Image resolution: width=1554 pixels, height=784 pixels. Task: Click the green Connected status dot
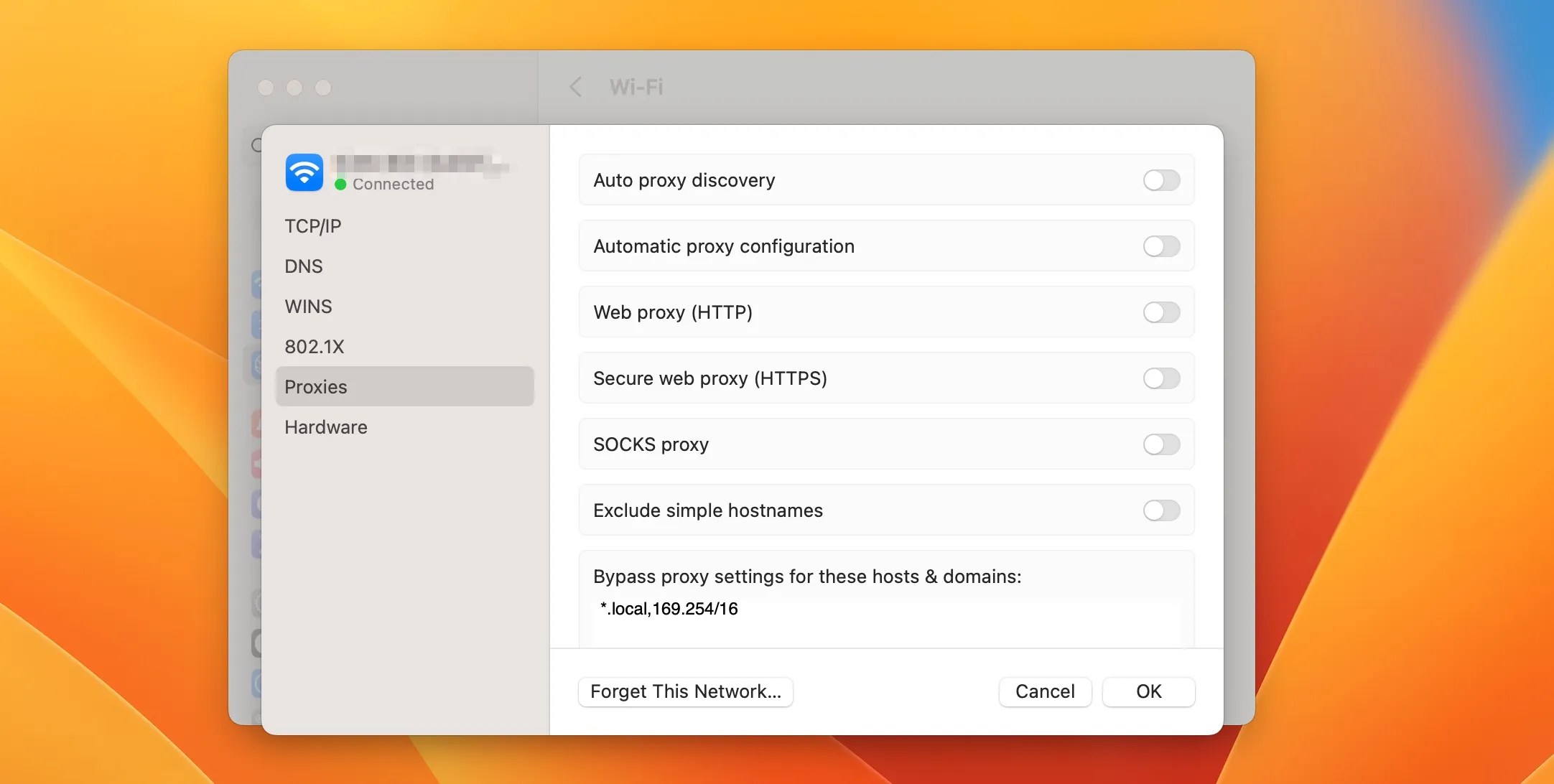[340, 185]
